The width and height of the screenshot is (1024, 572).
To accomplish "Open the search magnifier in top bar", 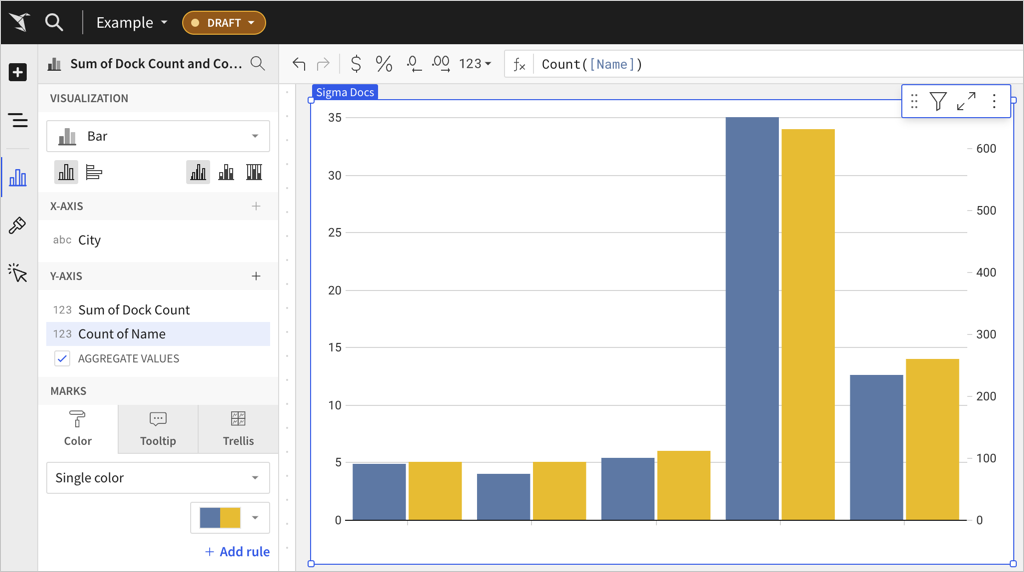I will pyautogui.click(x=54, y=22).
